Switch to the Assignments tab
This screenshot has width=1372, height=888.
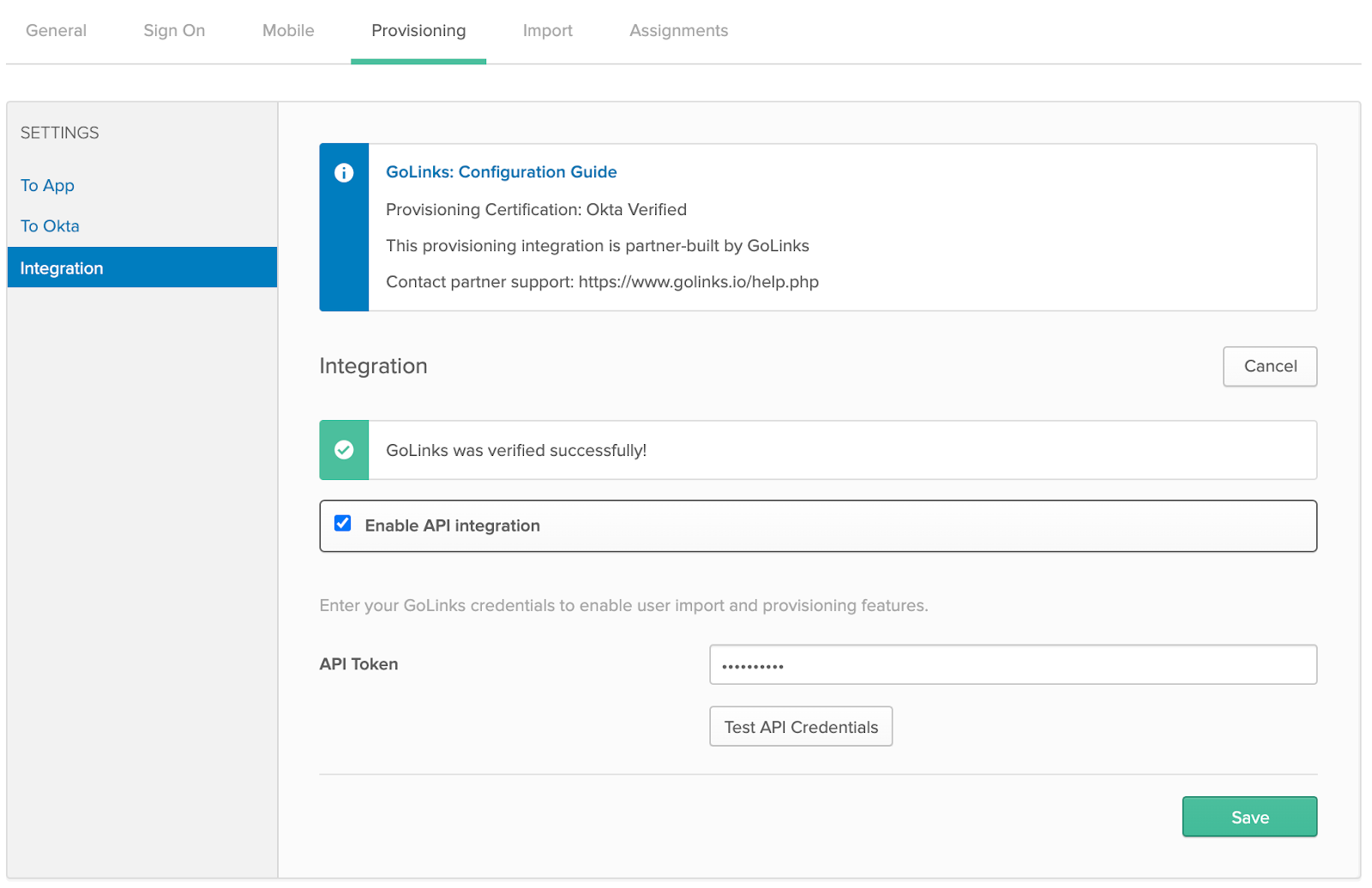[x=678, y=30]
